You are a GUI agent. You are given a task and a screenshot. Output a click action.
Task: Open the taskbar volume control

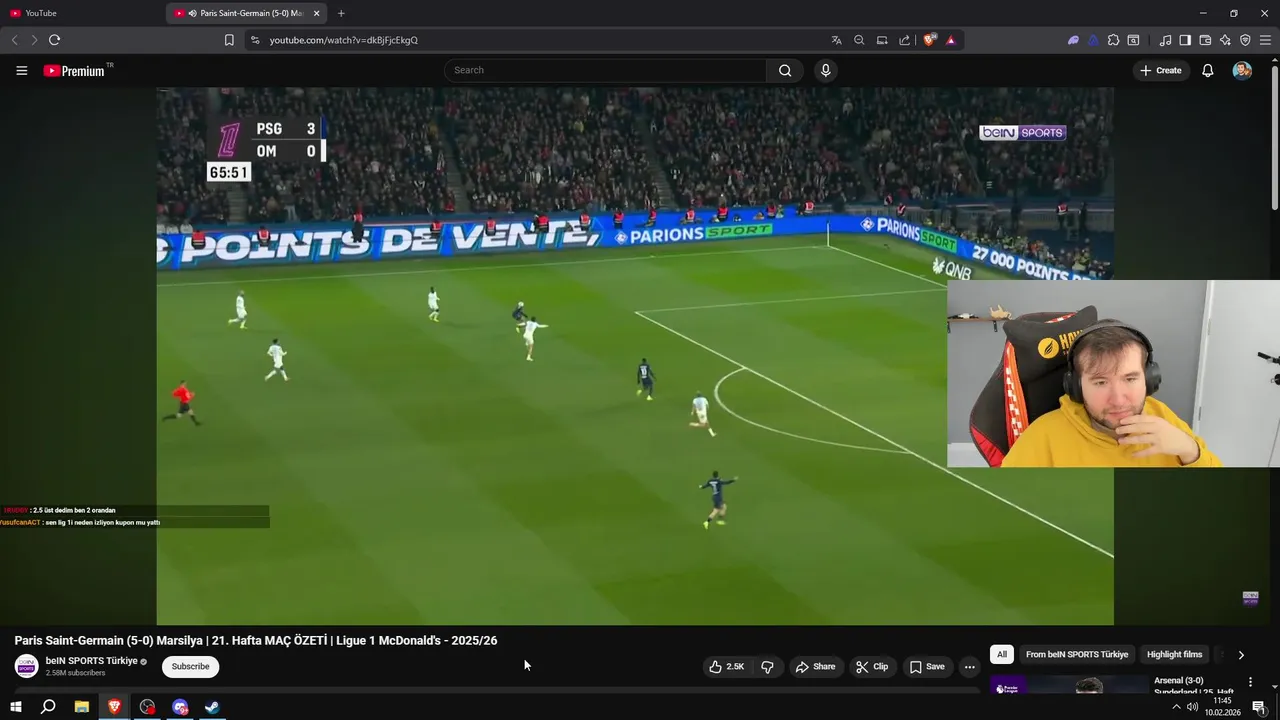point(1192,707)
